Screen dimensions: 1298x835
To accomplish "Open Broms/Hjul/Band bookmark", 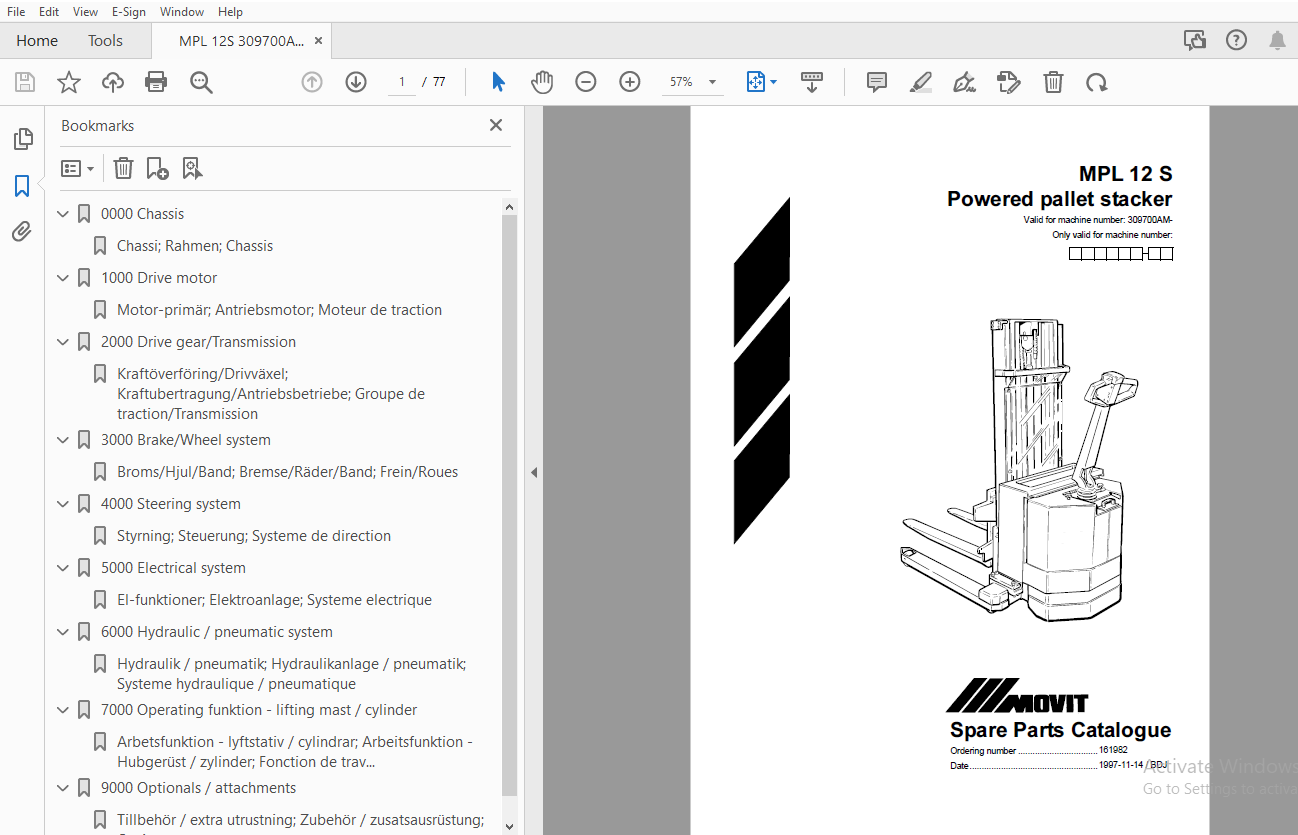I will pyautogui.click(x=287, y=472).
